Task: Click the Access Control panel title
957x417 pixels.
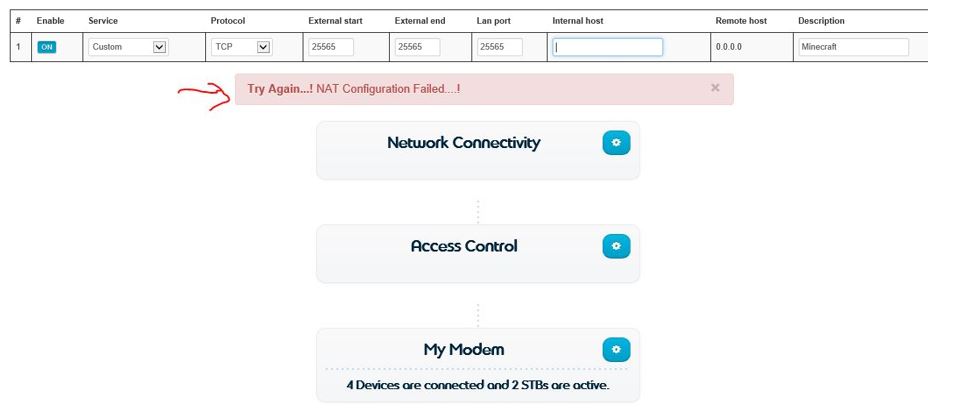Action: coord(464,246)
